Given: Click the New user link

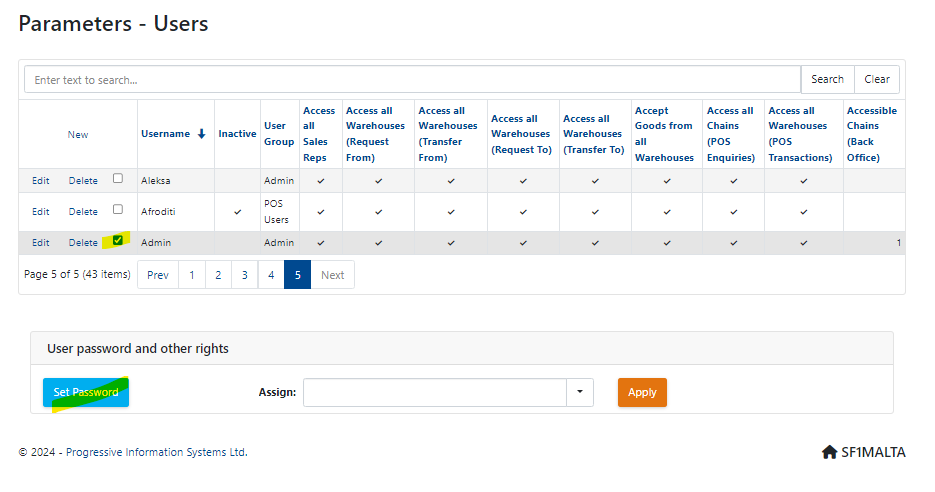Looking at the screenshot, I should tap(78, 134).
